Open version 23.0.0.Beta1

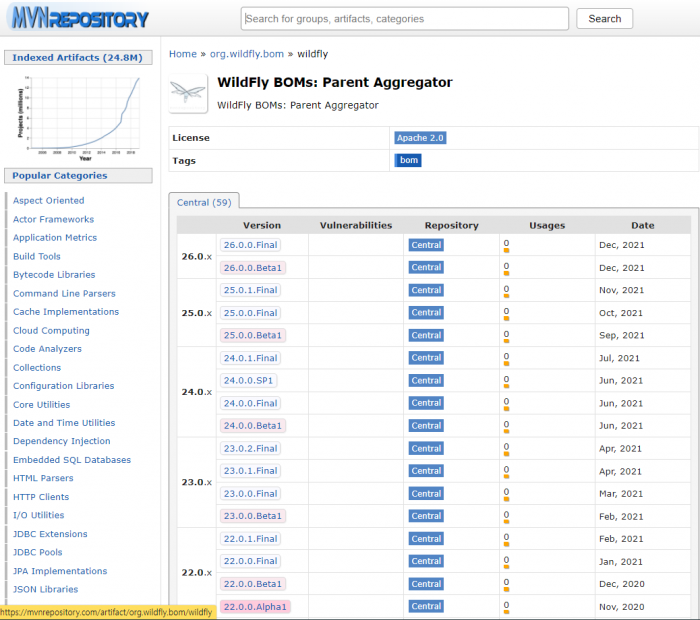point(253,516)
